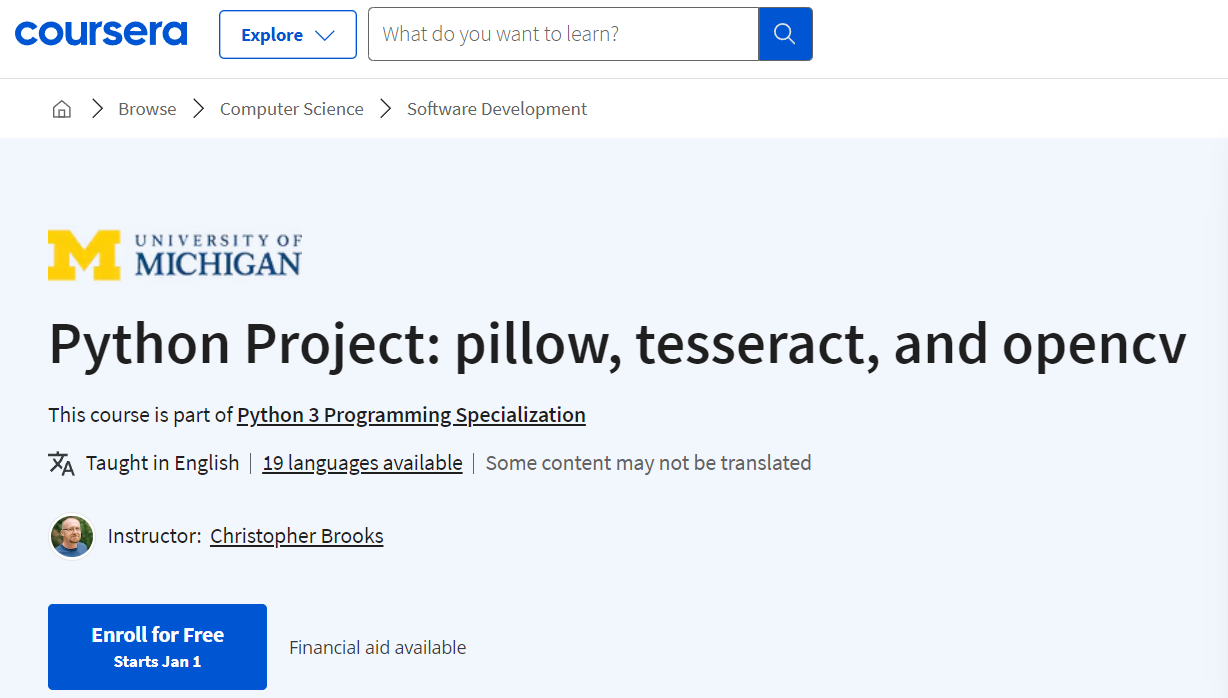
Task: Click the translation language icon
Action: 61,463
